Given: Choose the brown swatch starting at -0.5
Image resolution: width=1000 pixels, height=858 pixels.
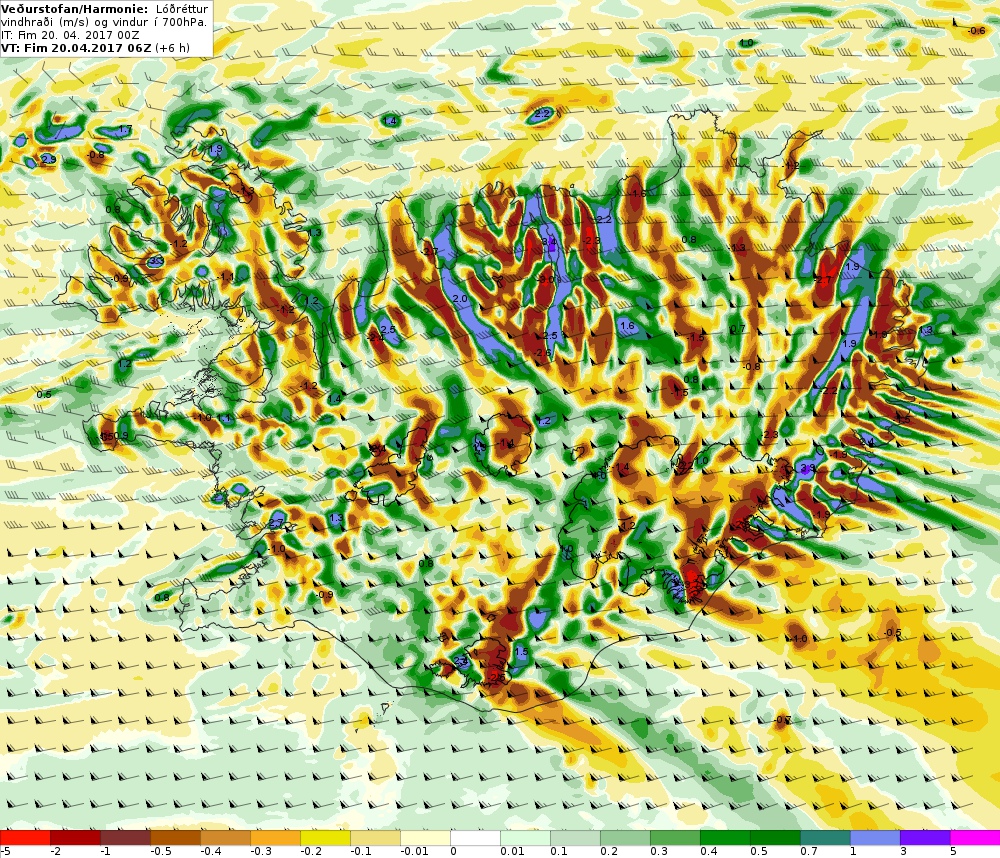Looking at the screenshot, I should point(175,838).
